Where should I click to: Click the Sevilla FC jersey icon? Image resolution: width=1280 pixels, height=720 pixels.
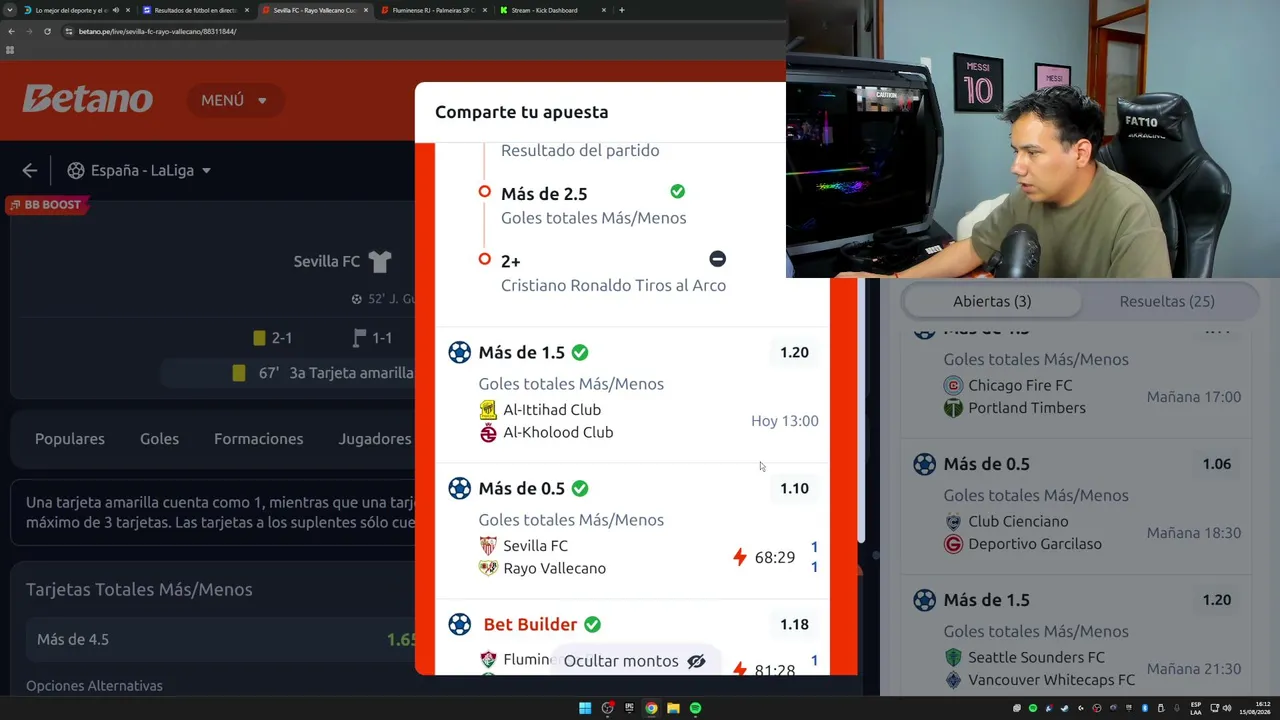380,262
